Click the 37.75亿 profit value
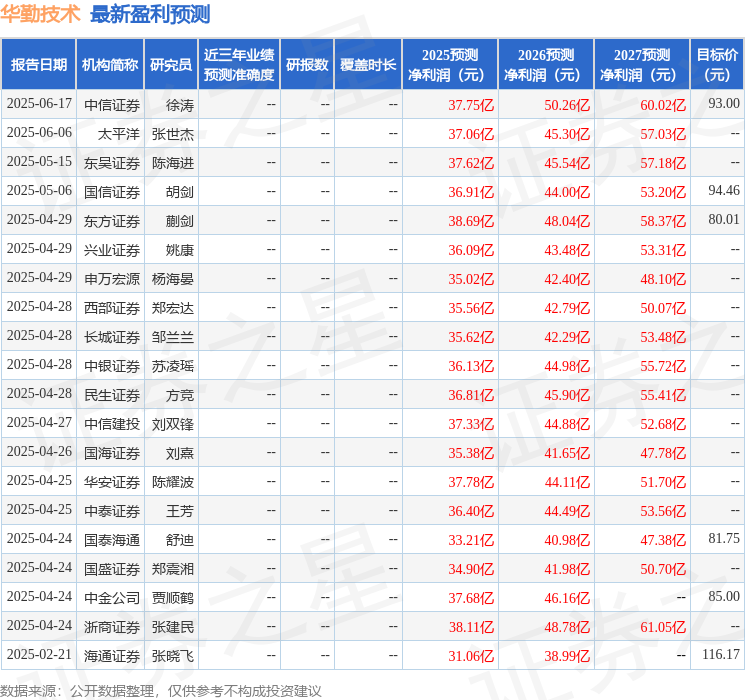Viewport: 745px width, 700px height. coord(471,105)
